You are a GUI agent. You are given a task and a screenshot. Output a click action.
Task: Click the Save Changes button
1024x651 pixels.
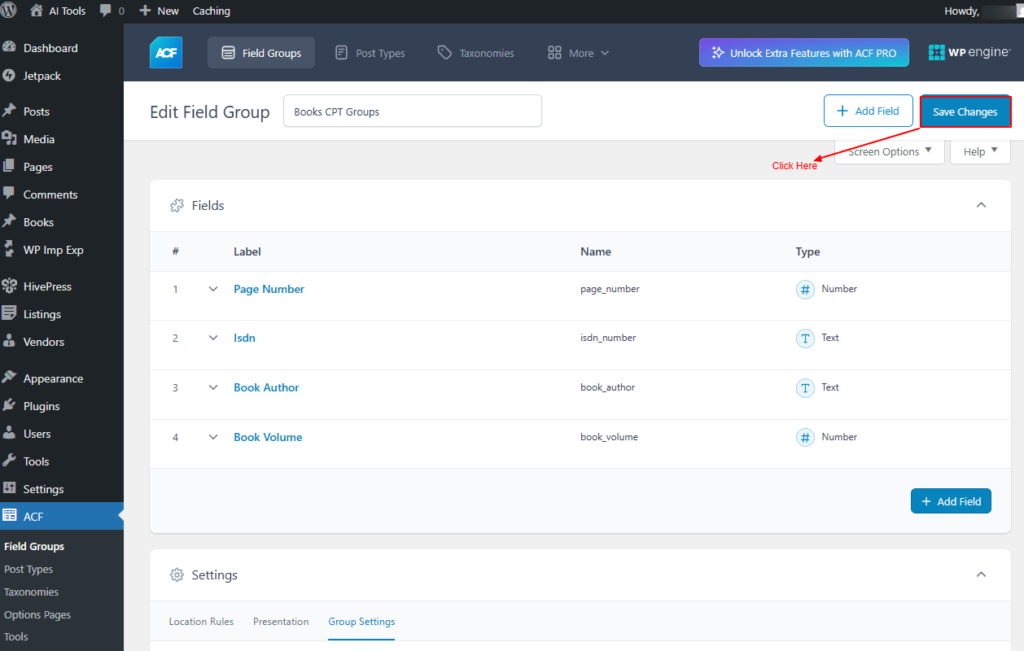965,112
